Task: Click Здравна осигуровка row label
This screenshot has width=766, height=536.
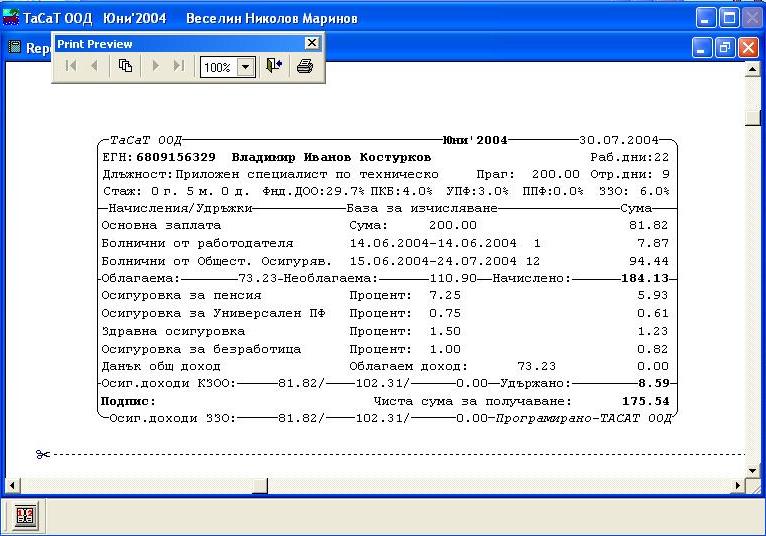Action: click(173, 332)
